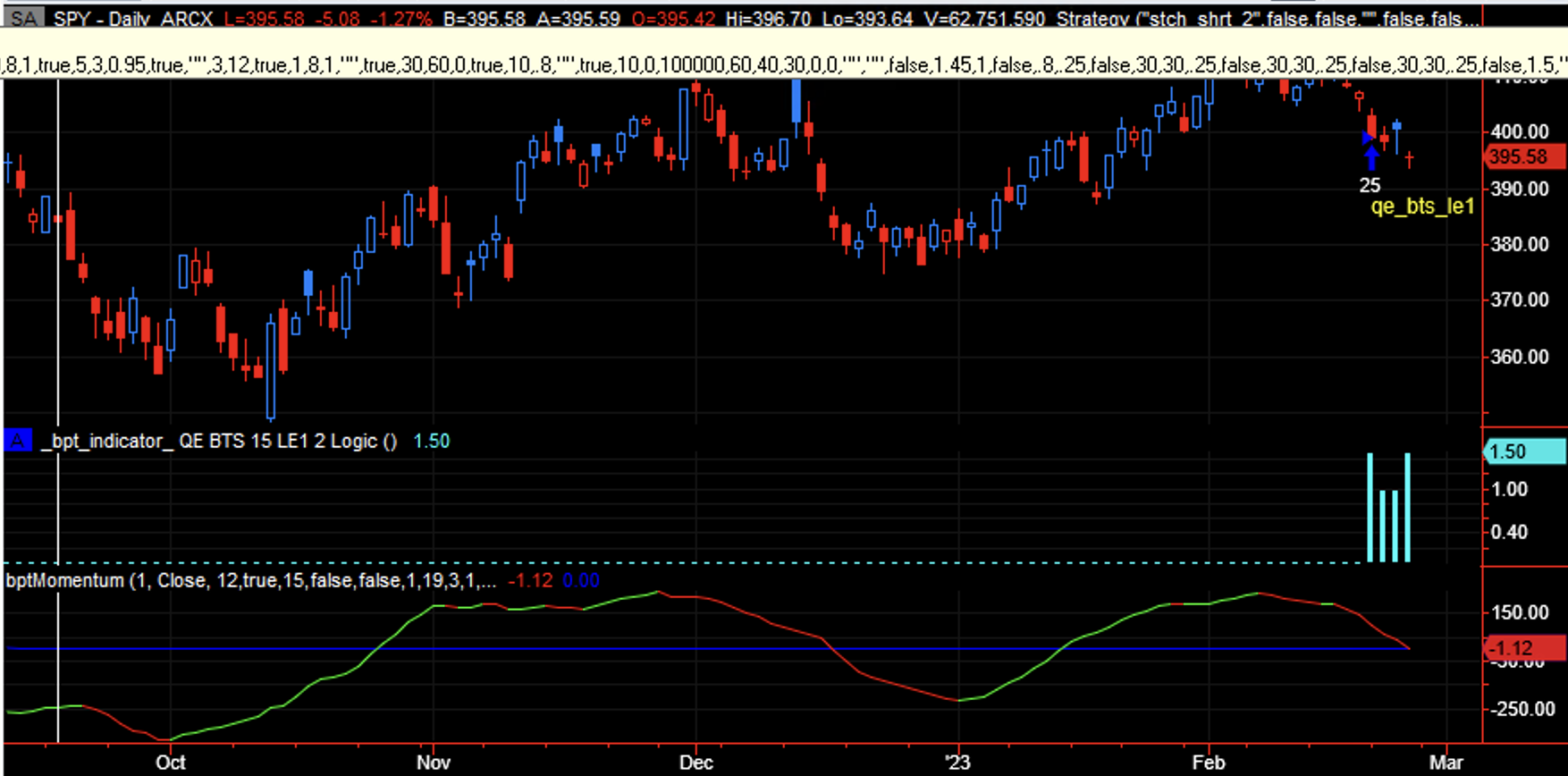
Task: Click the blue triangle entry marker on candle
Action: point(1366,138)
